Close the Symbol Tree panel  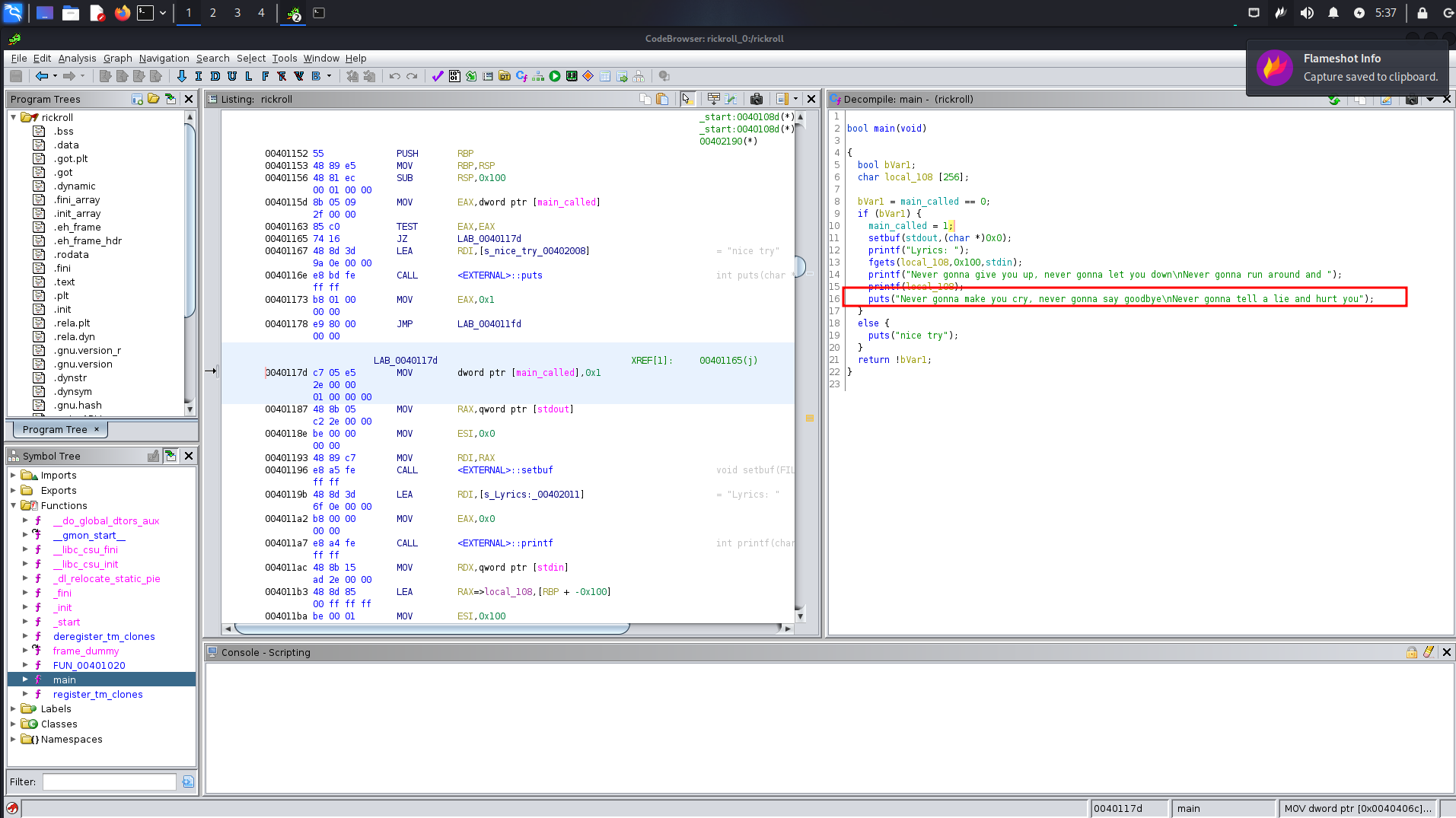click(x=189, y=456)
